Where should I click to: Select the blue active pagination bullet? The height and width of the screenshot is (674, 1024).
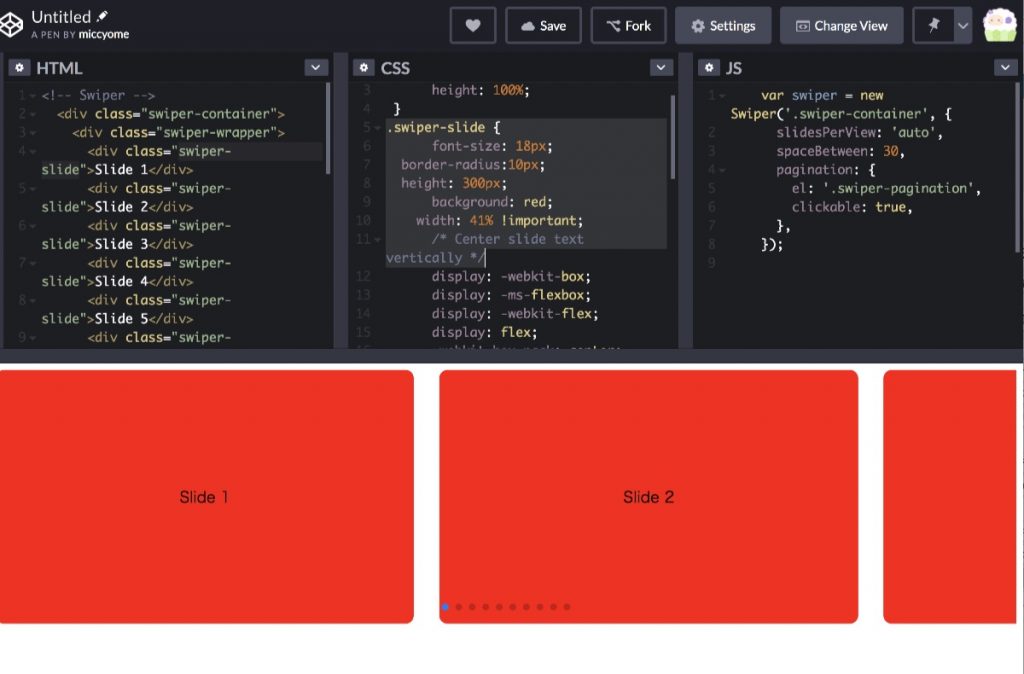coord(445,607)
